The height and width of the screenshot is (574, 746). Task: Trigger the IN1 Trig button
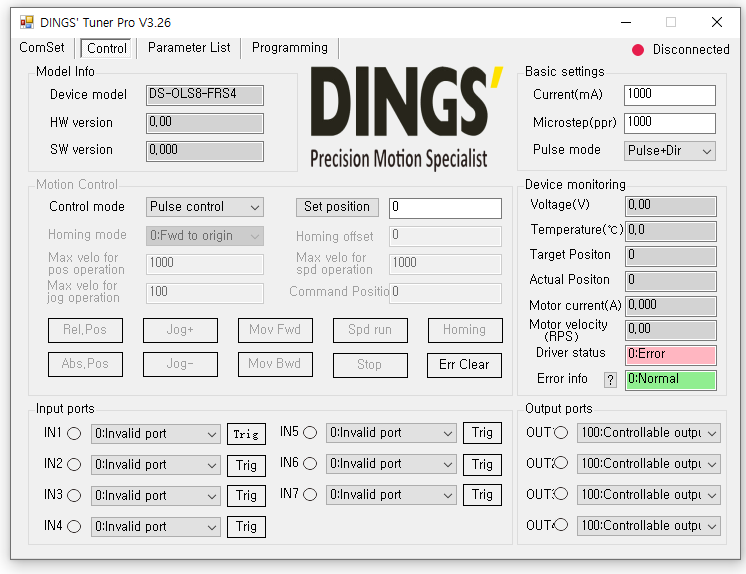246,434
